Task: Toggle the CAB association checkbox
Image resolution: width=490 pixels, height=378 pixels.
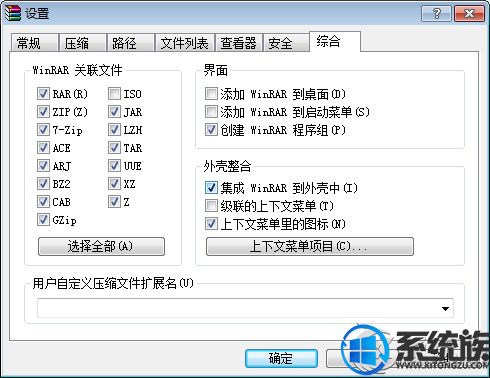Action: coord(43,202)
